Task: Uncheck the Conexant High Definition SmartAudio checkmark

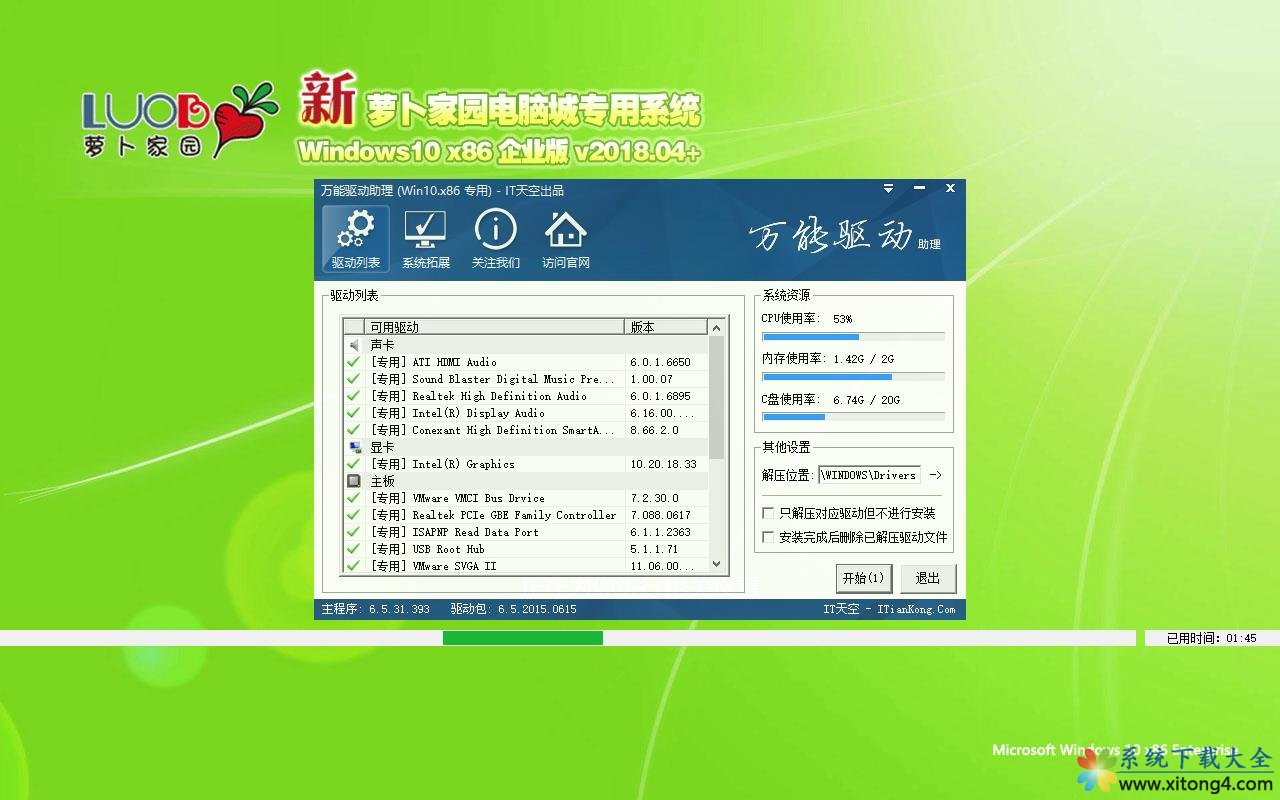Action: [x=353, y=430]
